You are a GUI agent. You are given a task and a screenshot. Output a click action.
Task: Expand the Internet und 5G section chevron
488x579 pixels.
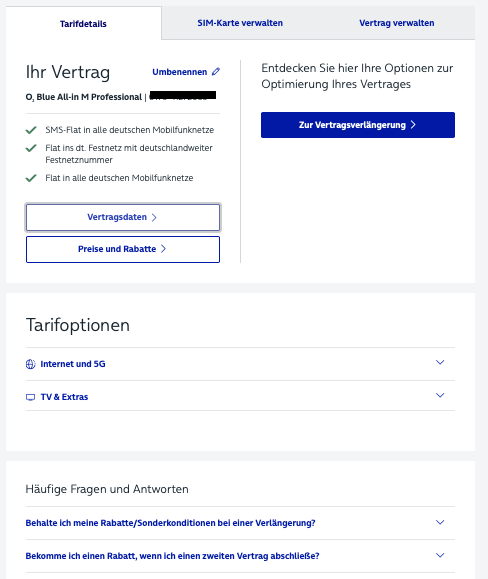coord(440,362)
